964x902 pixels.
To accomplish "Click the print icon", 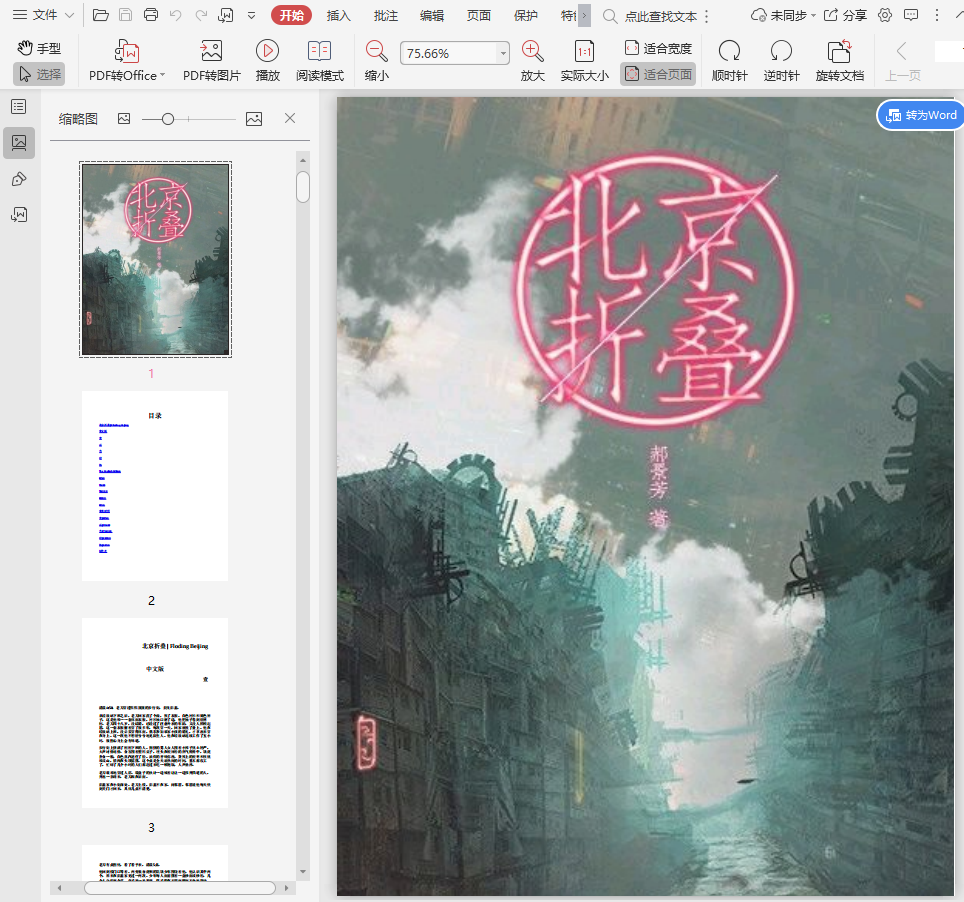I will [x=151, y=15].
